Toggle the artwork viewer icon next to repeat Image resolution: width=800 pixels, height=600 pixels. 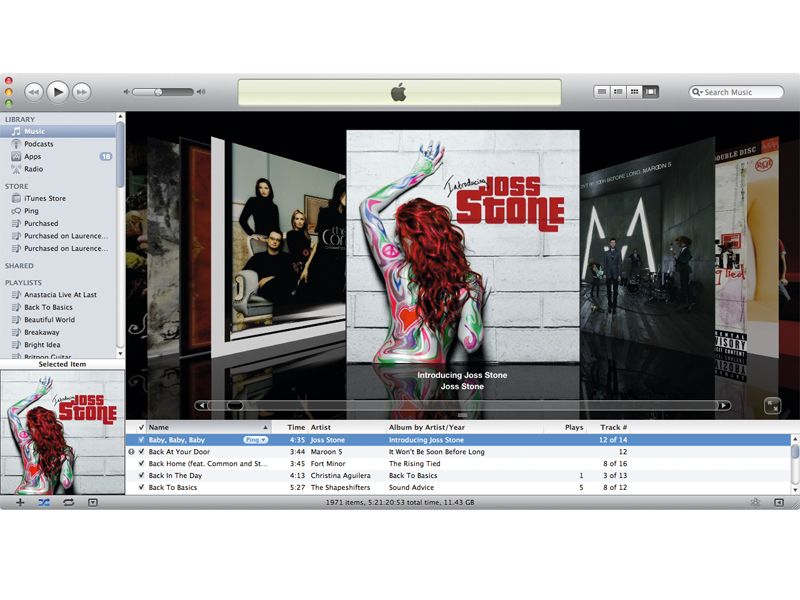coord(92,503)
